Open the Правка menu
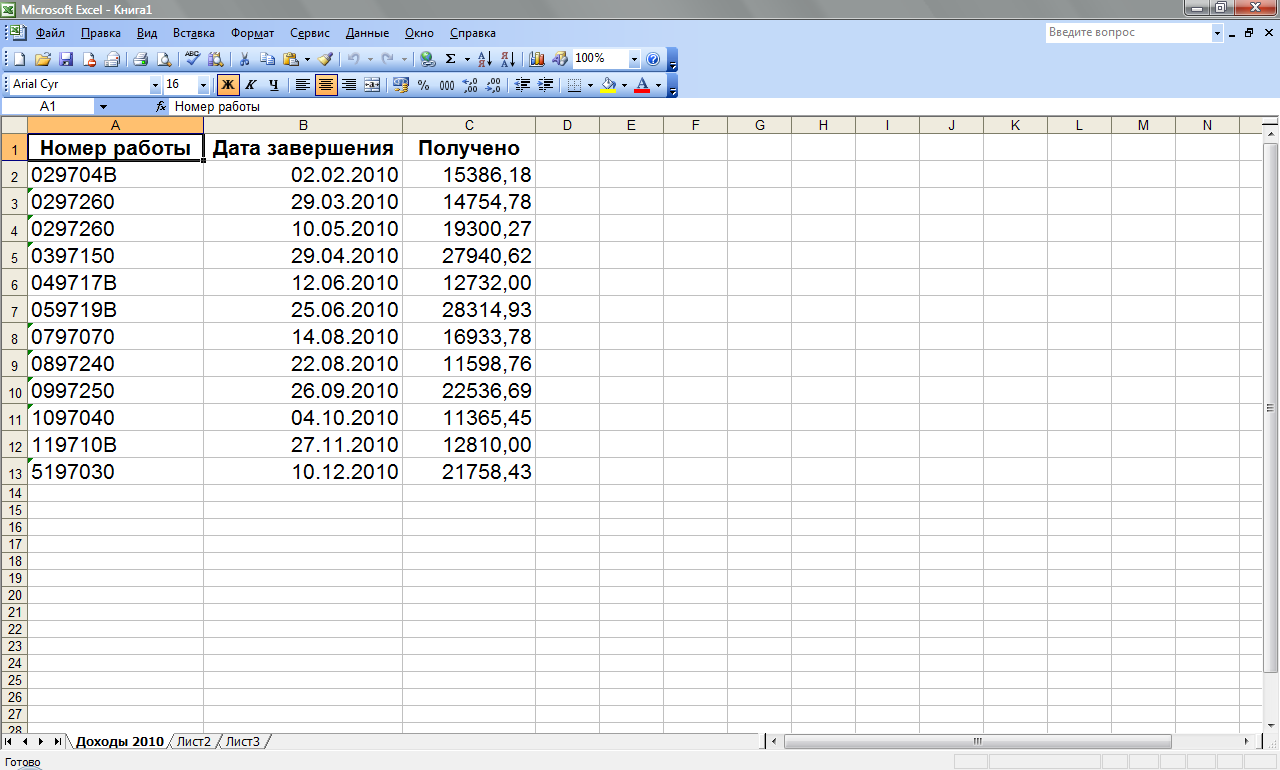 point(101,33)
